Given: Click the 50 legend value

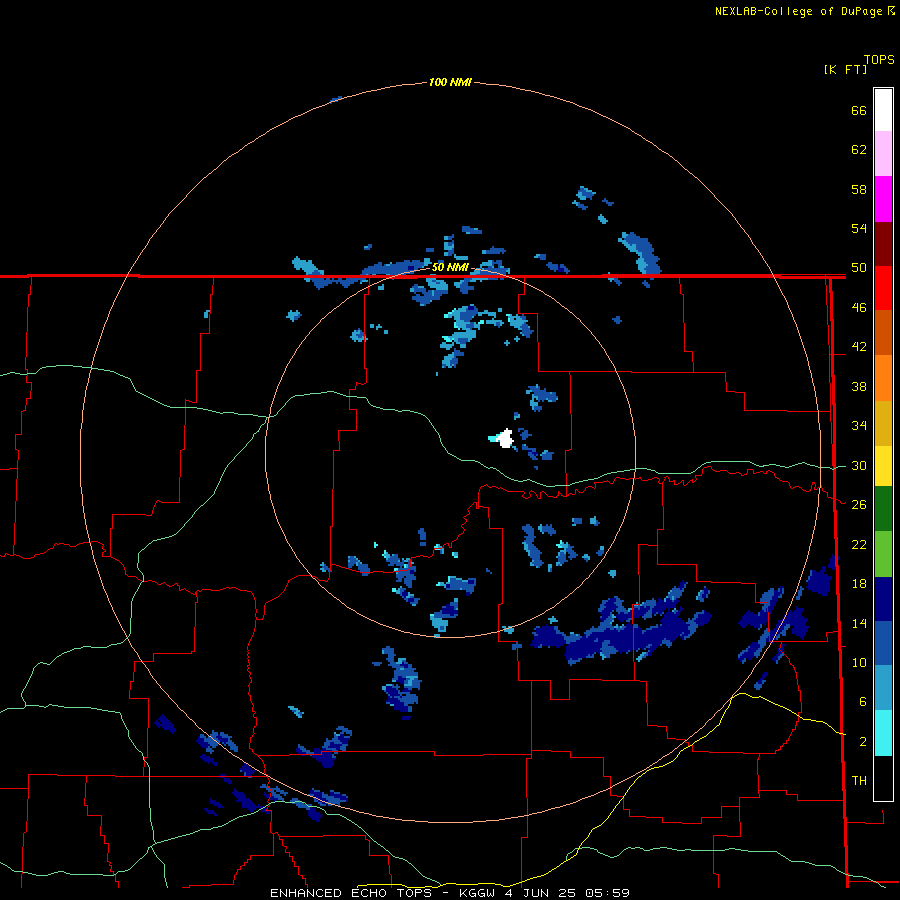Looking at the screenshot, I should point(859,267).
